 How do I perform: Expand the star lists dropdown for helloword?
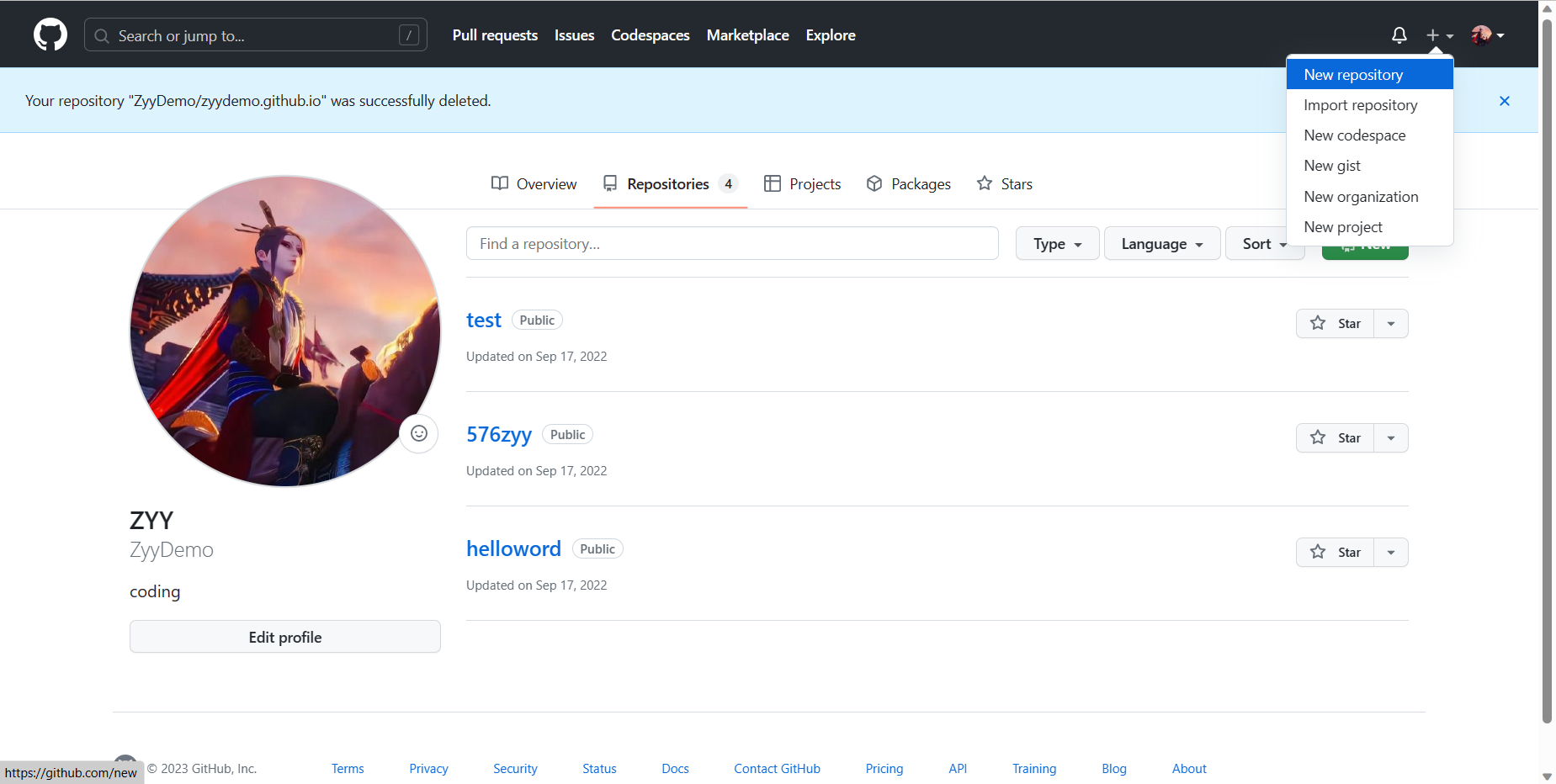click(1391, 553)
